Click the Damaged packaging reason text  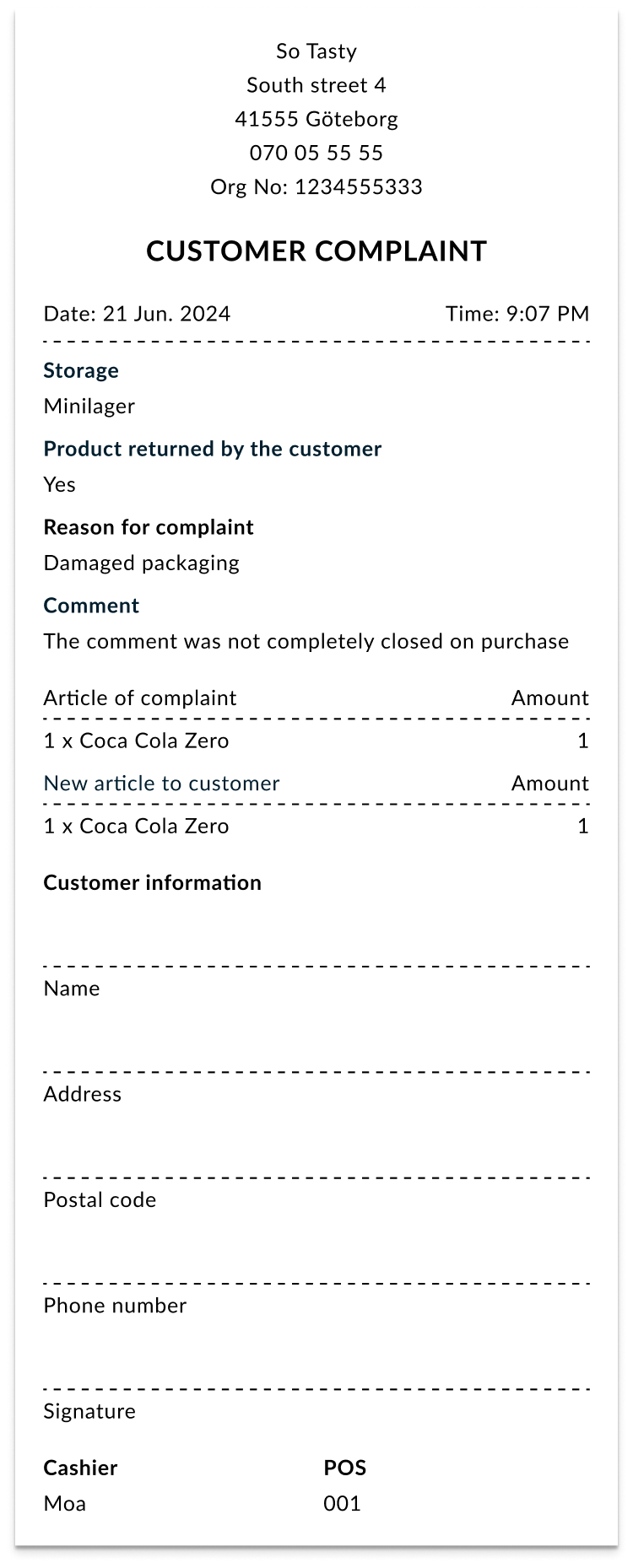click(x=141, y=563)
